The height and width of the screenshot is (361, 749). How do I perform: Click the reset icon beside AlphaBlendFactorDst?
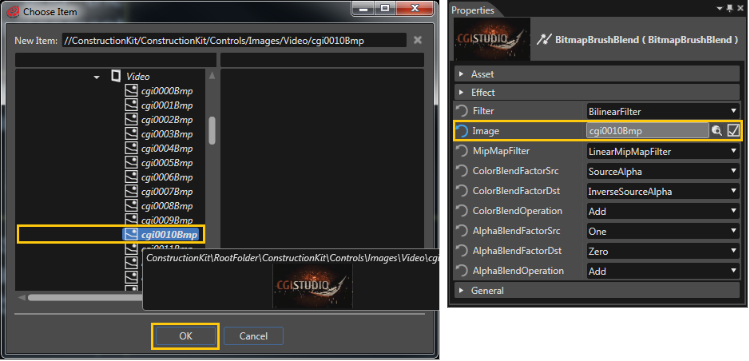[x=462, y=251]
